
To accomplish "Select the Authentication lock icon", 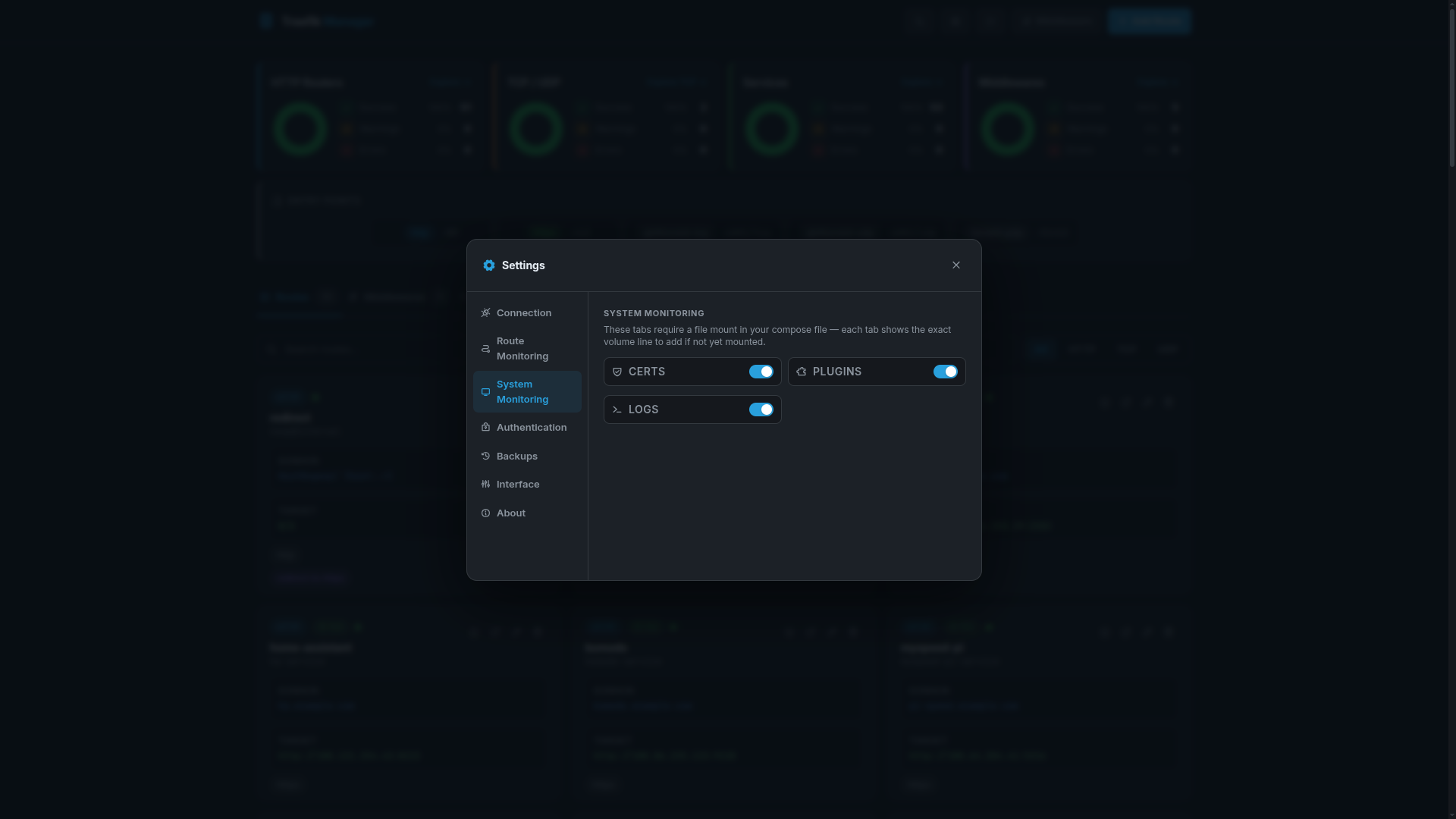I will (485, 427).
